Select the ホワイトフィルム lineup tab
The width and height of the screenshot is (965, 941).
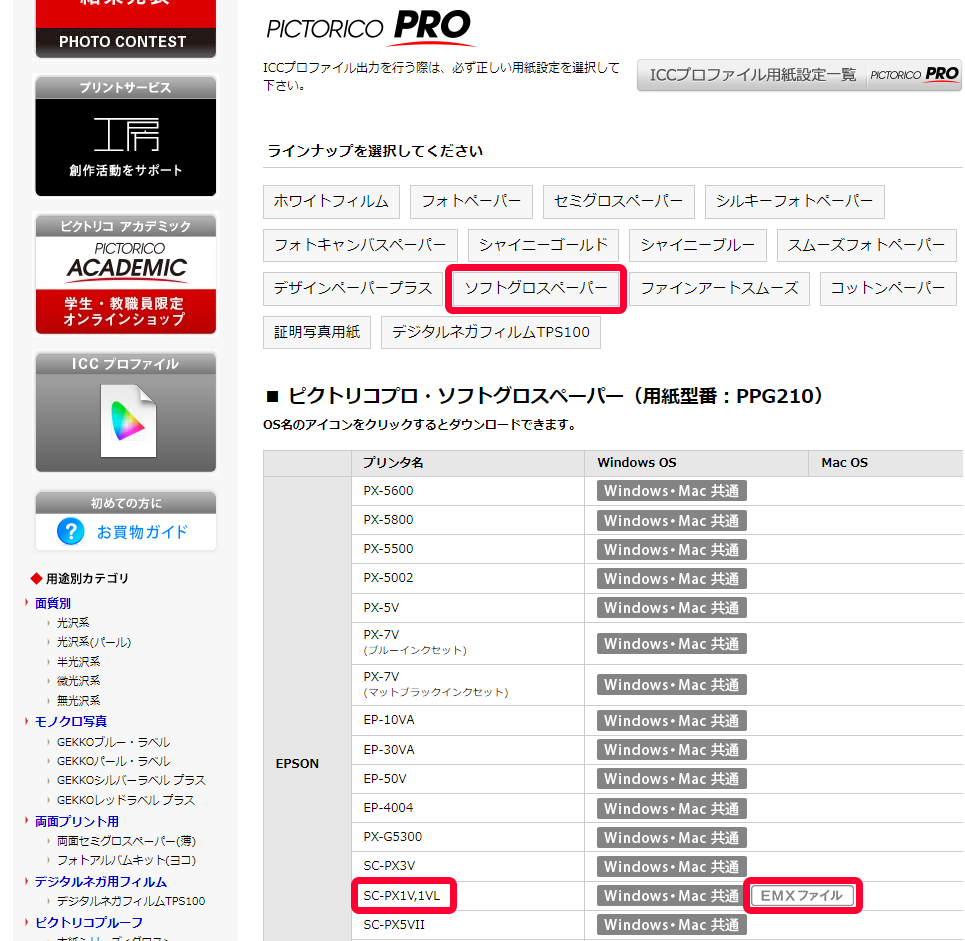click(331, 201)
